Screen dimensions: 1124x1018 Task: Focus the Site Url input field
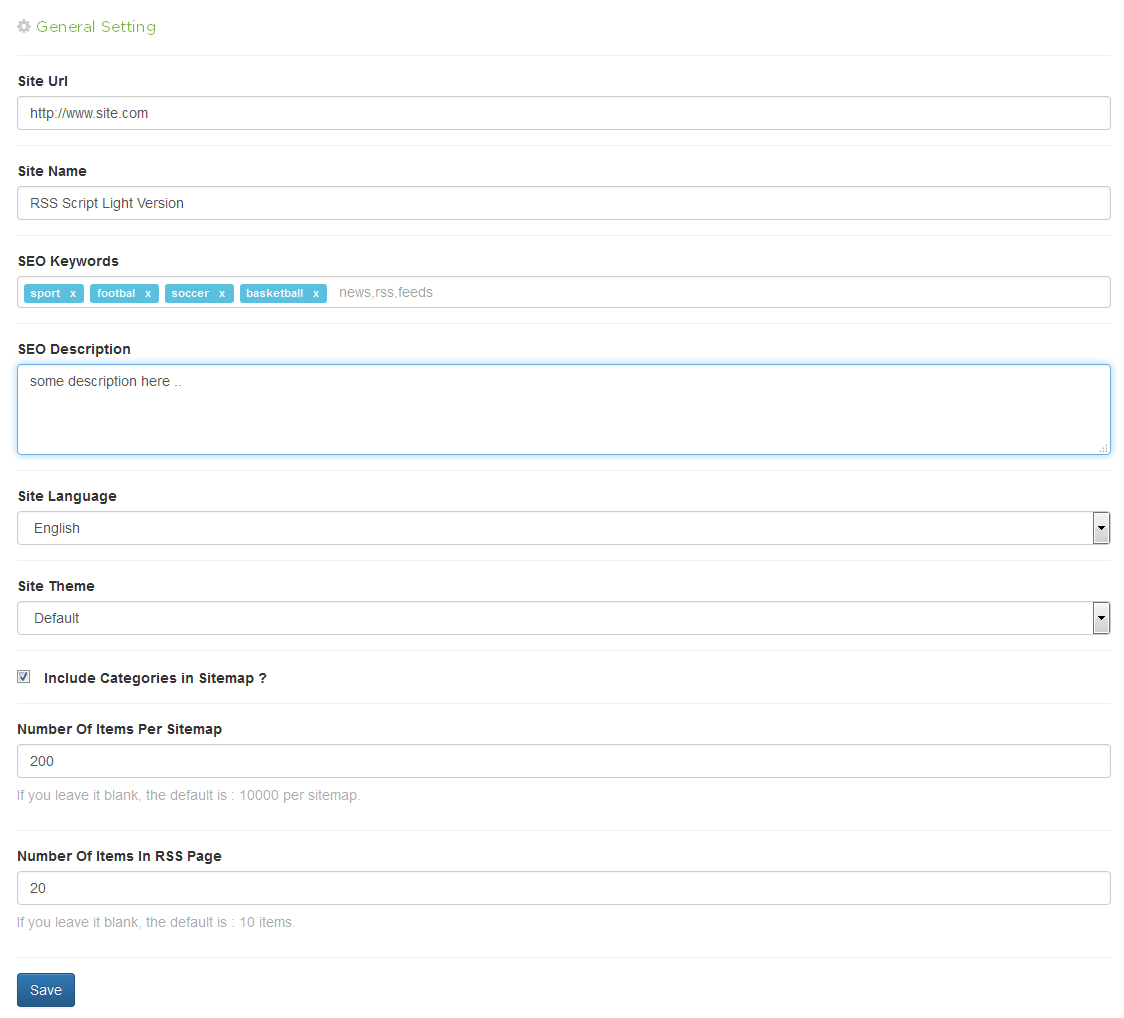coord(563,113)
